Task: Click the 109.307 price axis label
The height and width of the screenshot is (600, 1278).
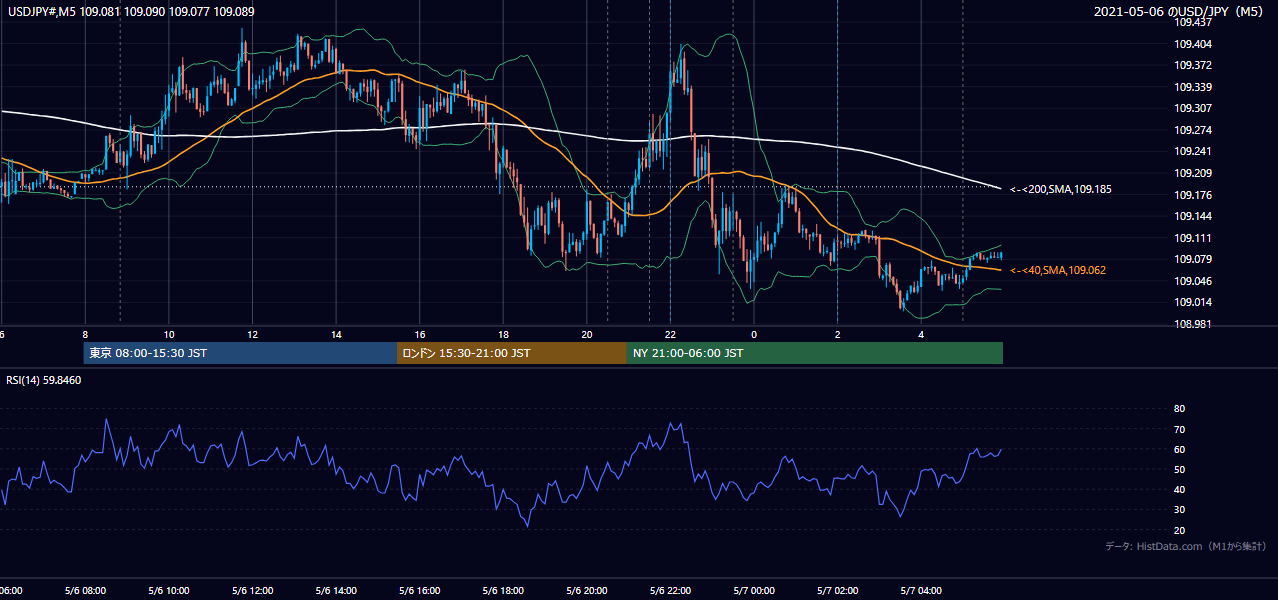Action: 1192,108
